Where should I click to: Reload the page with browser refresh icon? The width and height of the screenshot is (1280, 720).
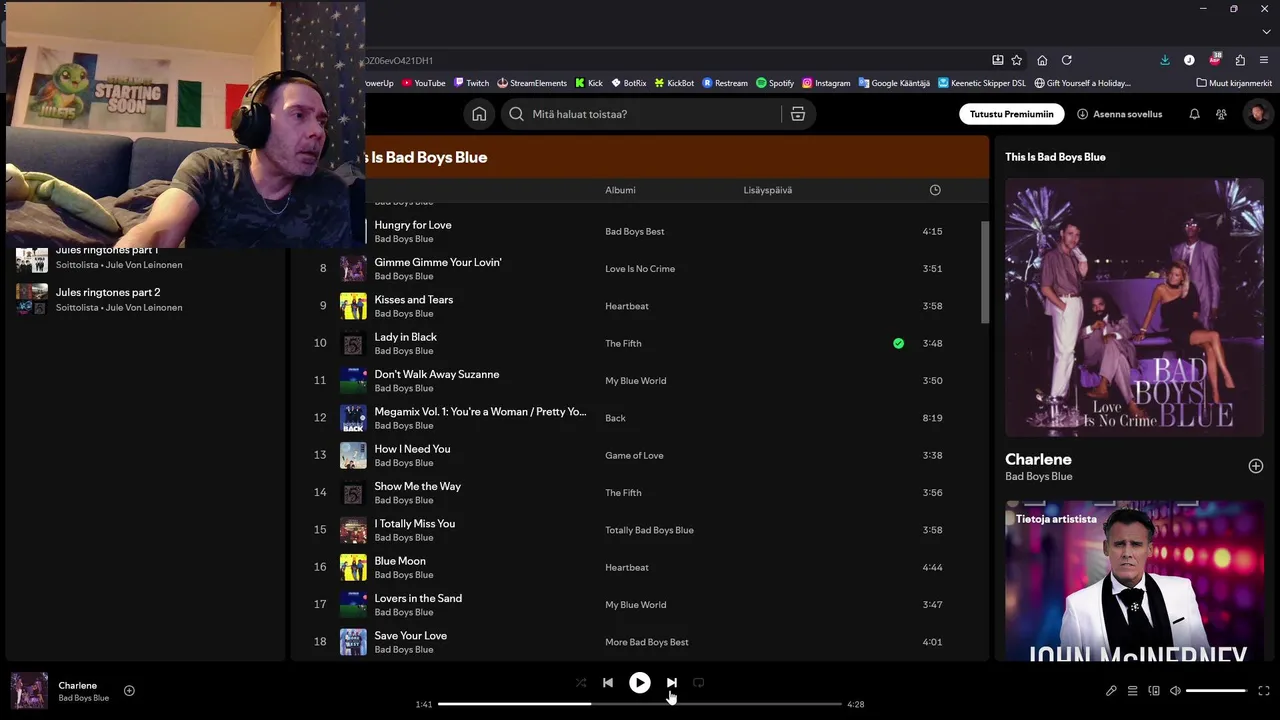(1067, 60)
